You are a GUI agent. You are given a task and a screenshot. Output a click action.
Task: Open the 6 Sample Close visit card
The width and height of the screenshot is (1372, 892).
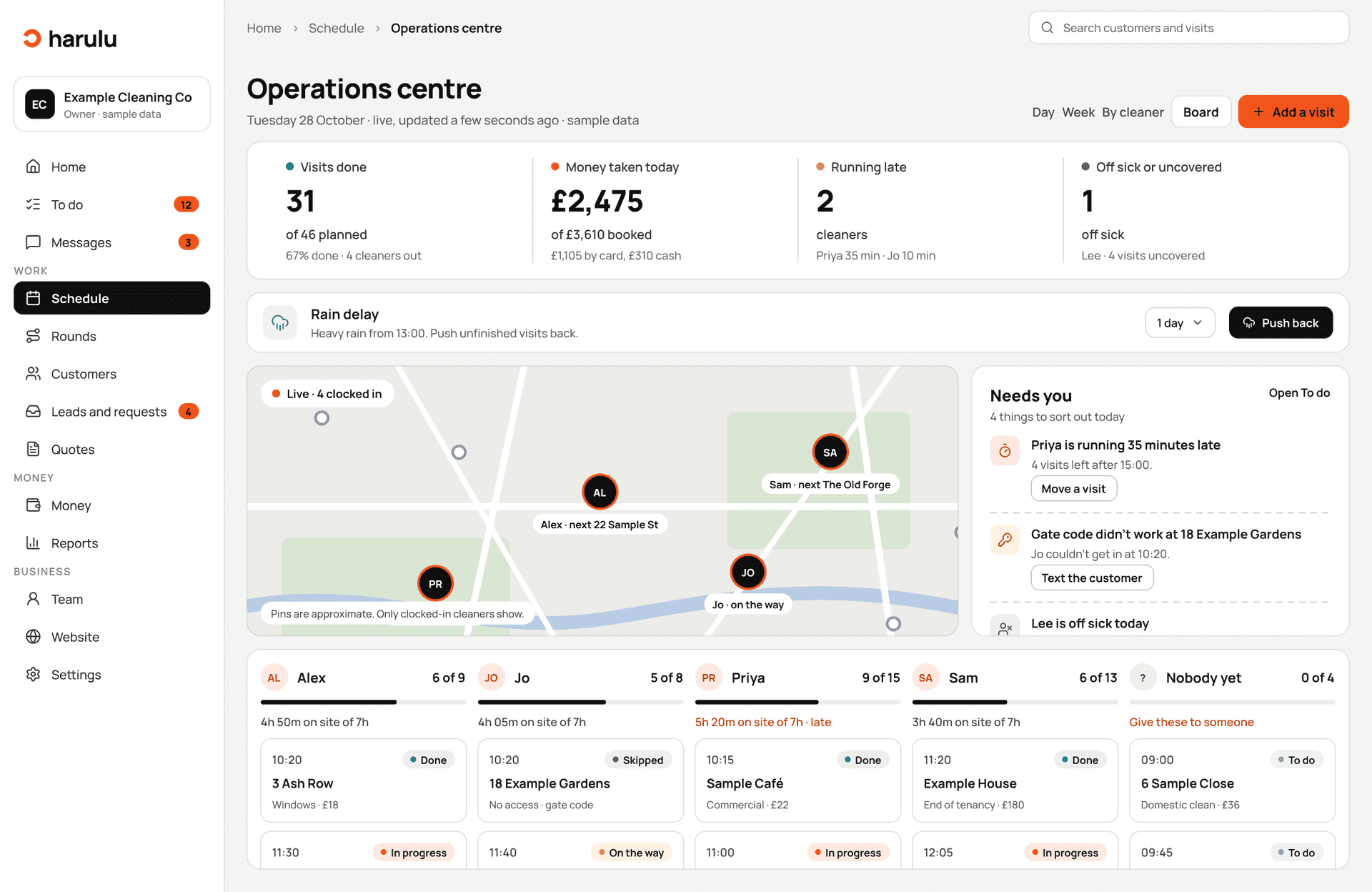coord(1232,780)
